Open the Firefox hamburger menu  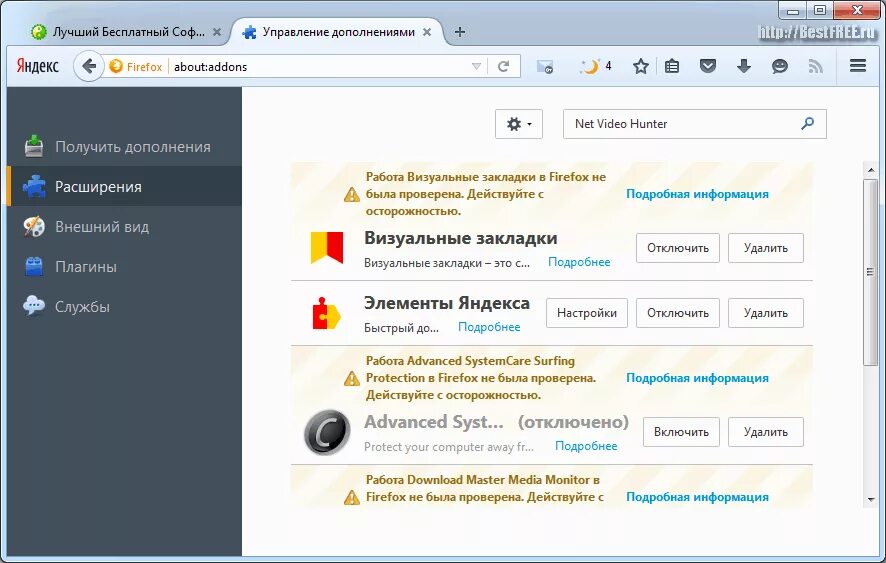pyautogui.click(x=858, y=66)
